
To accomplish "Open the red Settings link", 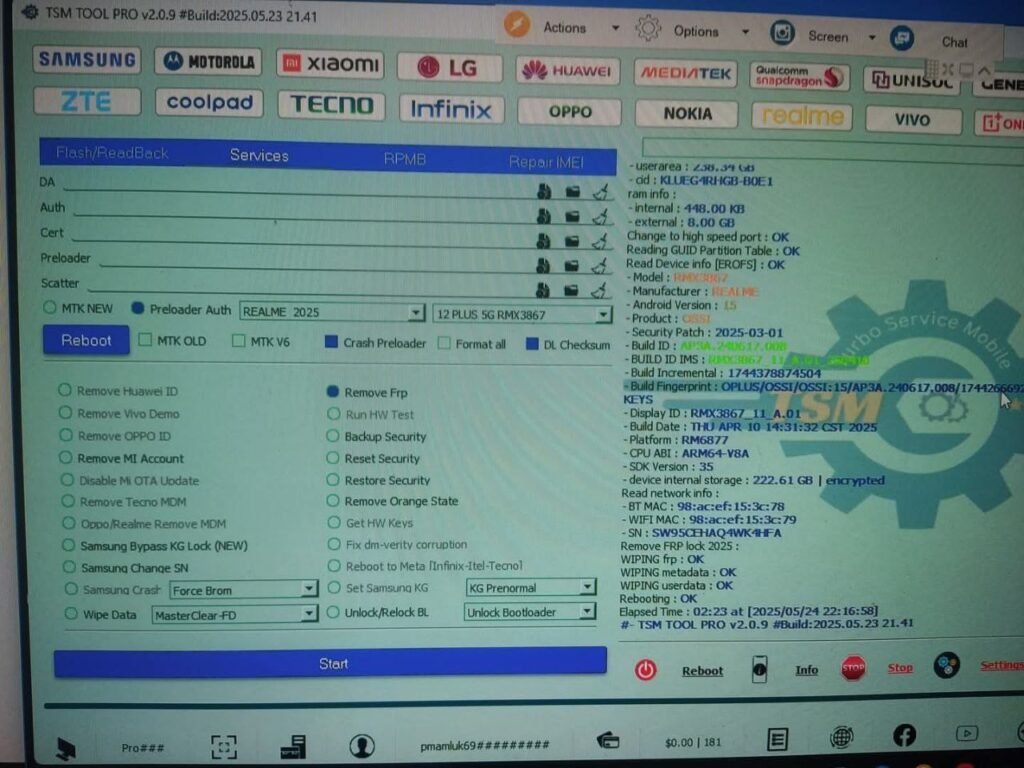I will click(1001, 665).
